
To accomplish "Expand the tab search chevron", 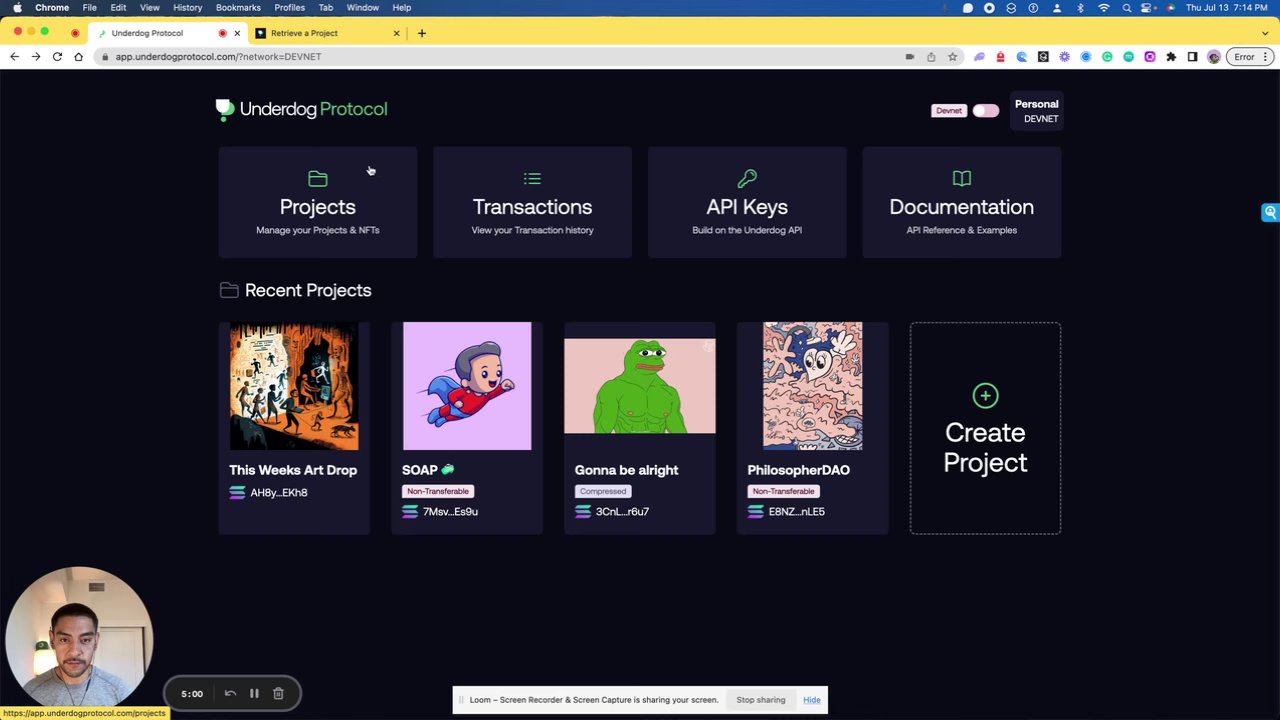I will pyautogui.click(x=1265, y=33).
